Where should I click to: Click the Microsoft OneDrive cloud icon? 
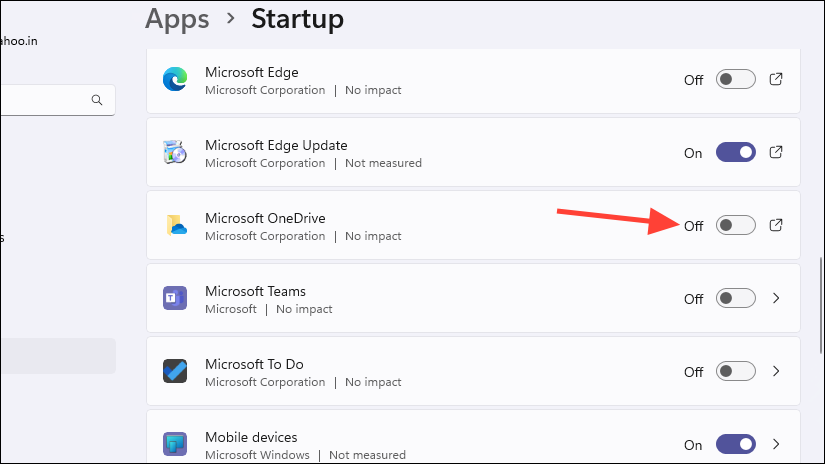175,225
